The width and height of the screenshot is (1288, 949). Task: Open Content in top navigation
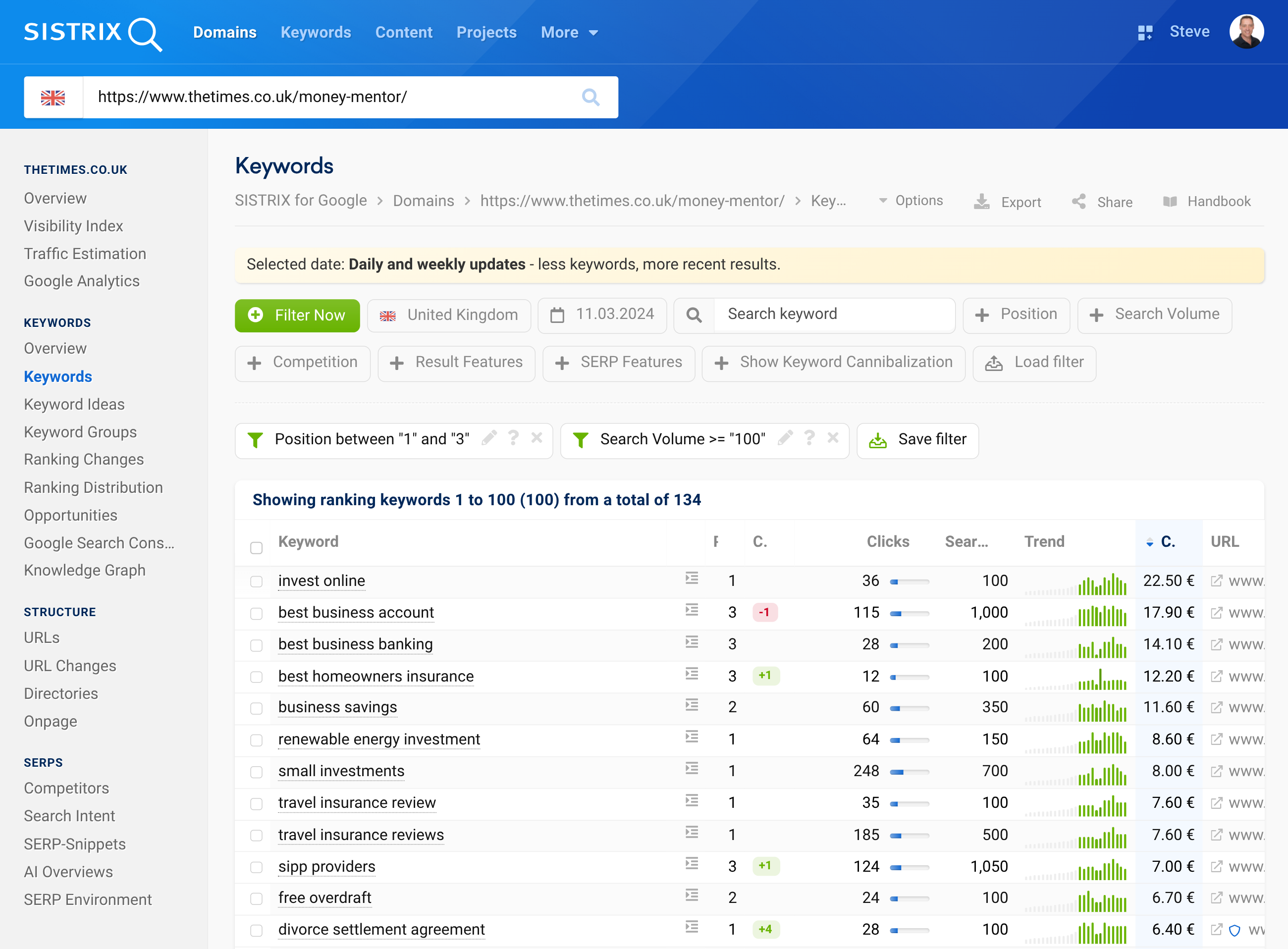point(403,32)
